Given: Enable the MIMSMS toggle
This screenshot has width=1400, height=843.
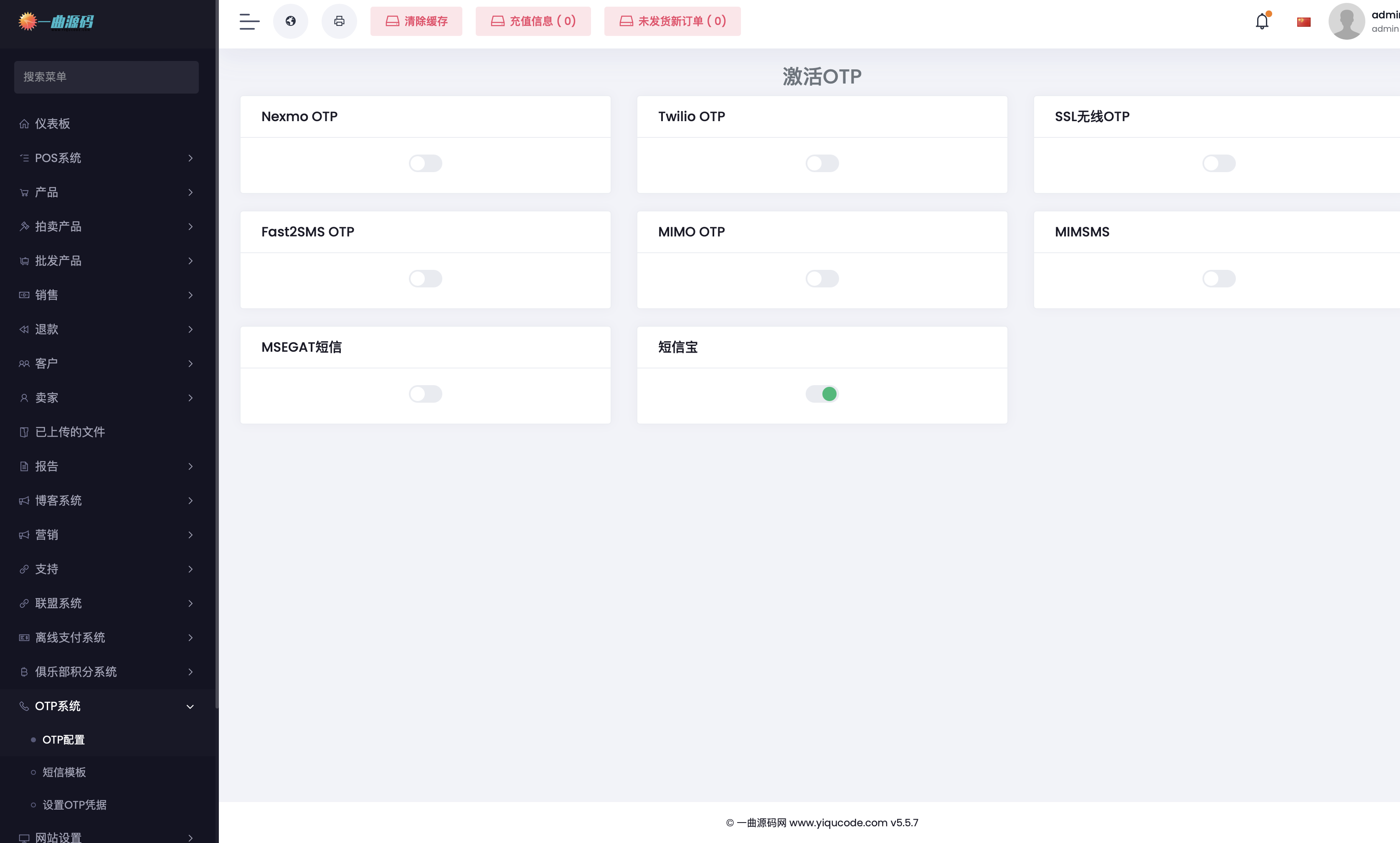Looking at the screenshot, I should coord(1219,278).
